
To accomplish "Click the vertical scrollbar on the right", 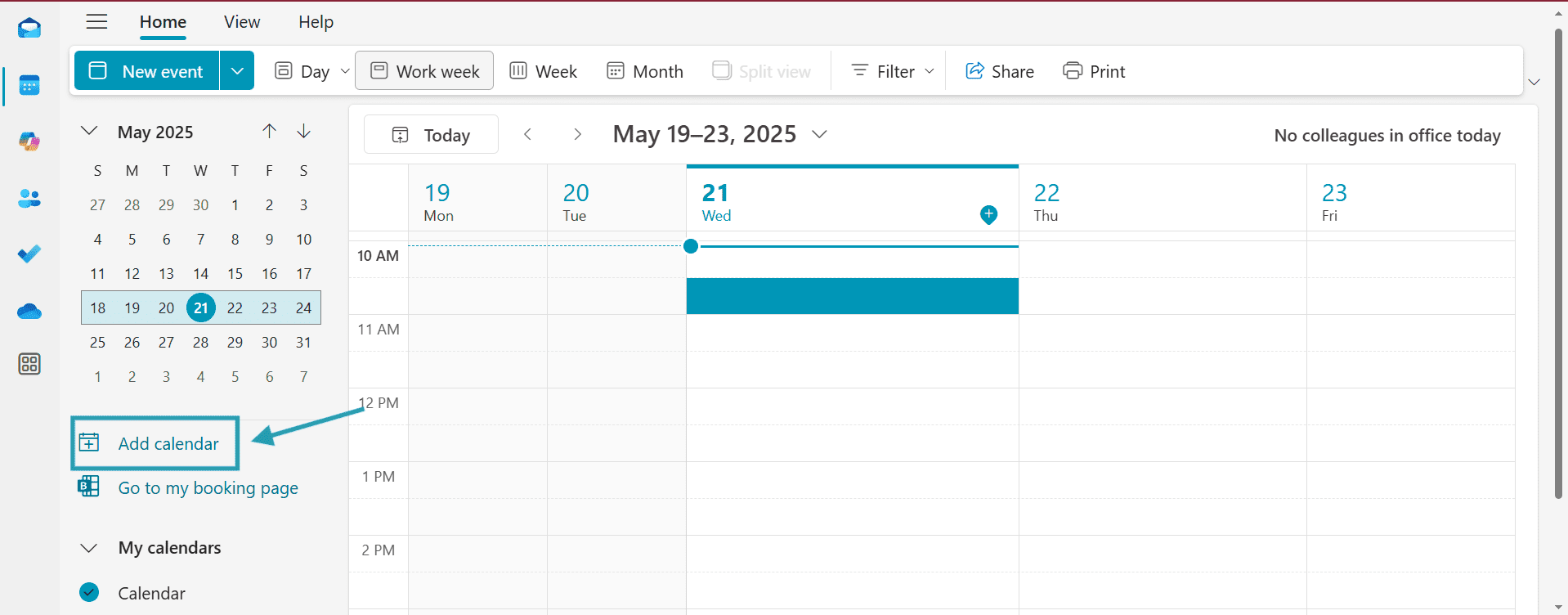I will pyautogui.click(x=1558, y=262).
